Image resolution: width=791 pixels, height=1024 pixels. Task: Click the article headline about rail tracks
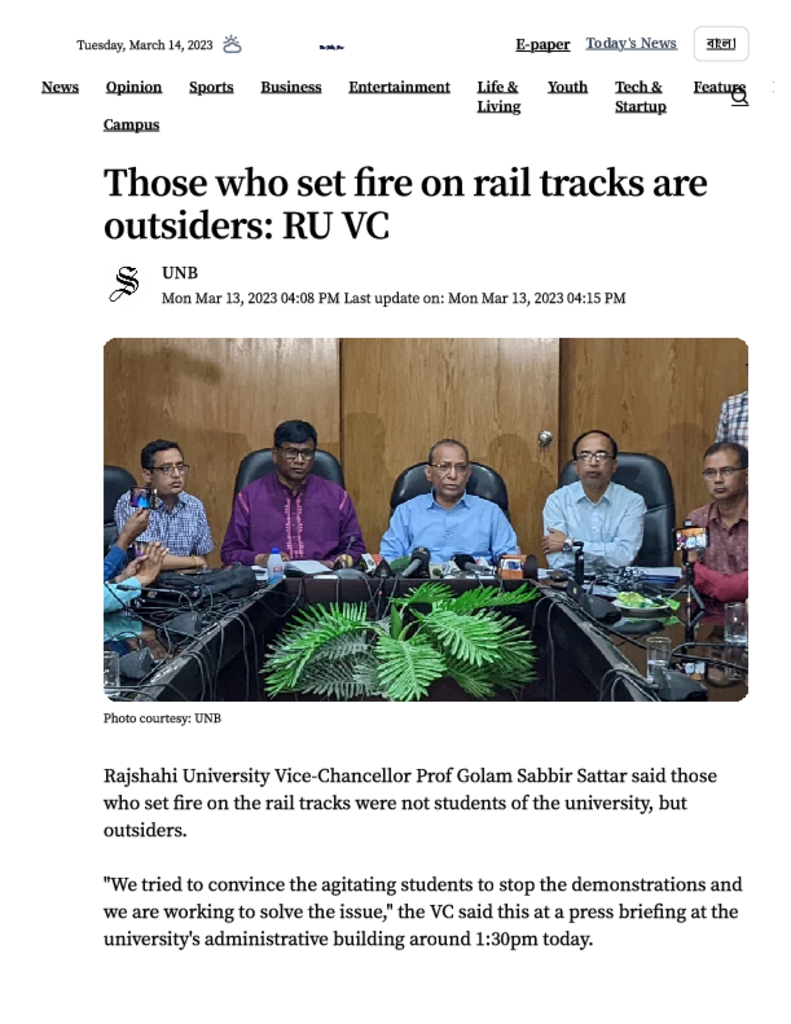click(405, 204)
